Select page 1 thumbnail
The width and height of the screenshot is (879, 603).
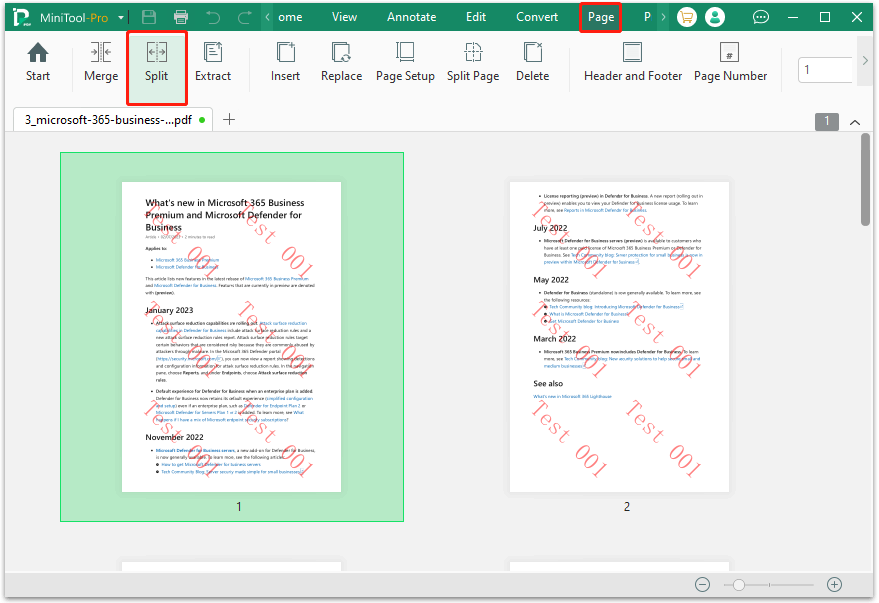point(232,337)
